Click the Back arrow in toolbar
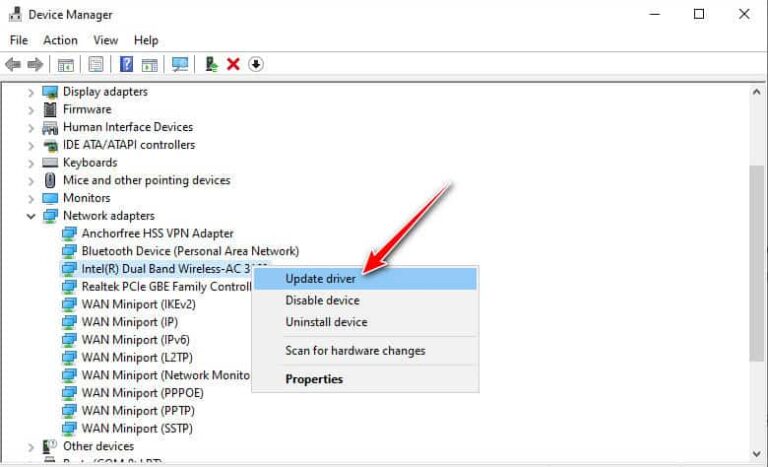768x467 pixels. 13,64
